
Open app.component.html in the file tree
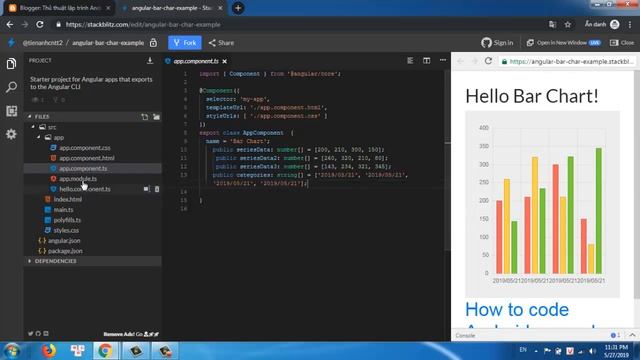[87, 158]
